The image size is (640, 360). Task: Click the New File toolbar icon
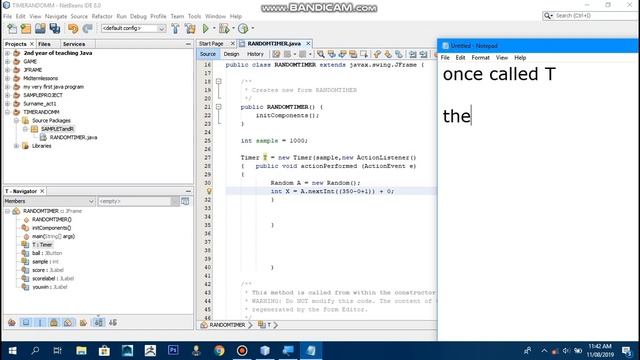click(x=12, y=28)
